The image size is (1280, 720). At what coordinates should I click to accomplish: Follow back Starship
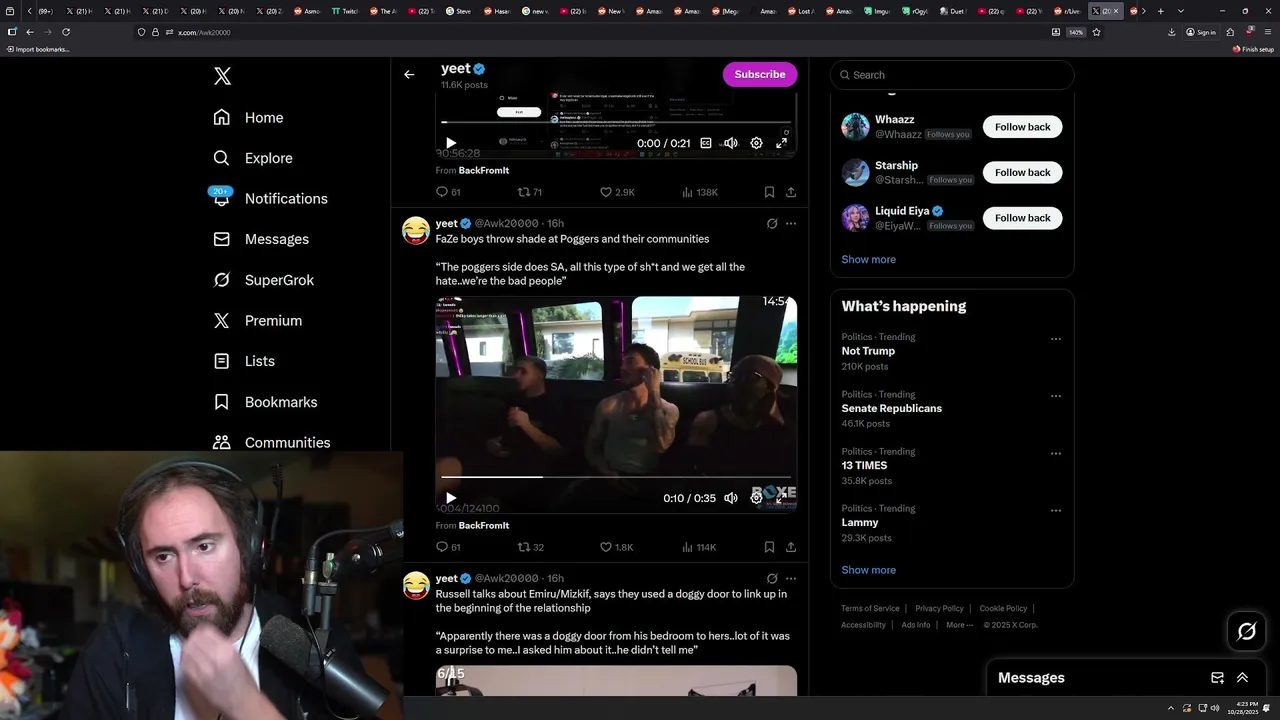tap(1022, 172)
